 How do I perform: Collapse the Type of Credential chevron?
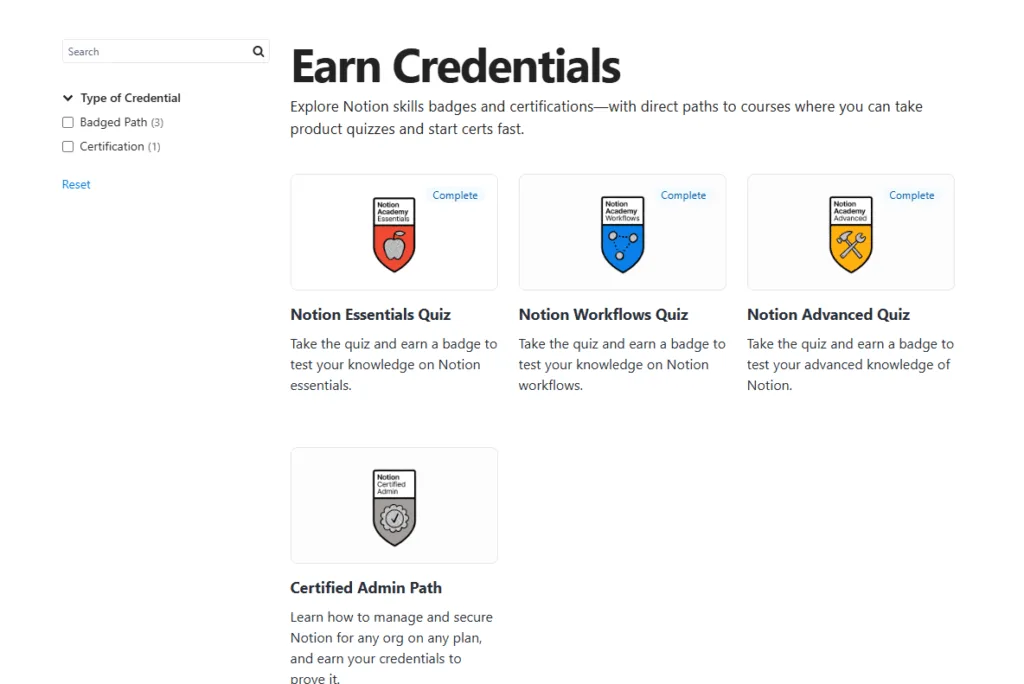tap(68, 98)
